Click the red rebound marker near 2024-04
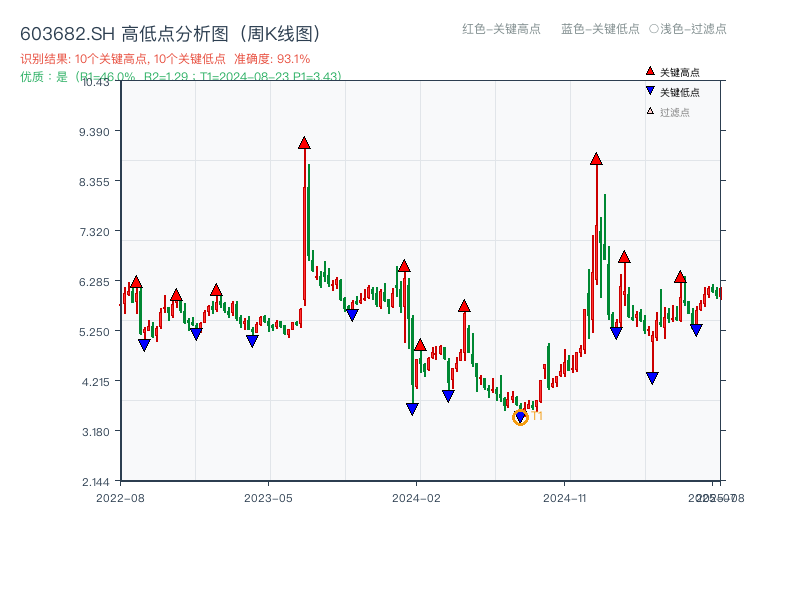Screen dimensions: 800x600 click(x=463, y=307)
